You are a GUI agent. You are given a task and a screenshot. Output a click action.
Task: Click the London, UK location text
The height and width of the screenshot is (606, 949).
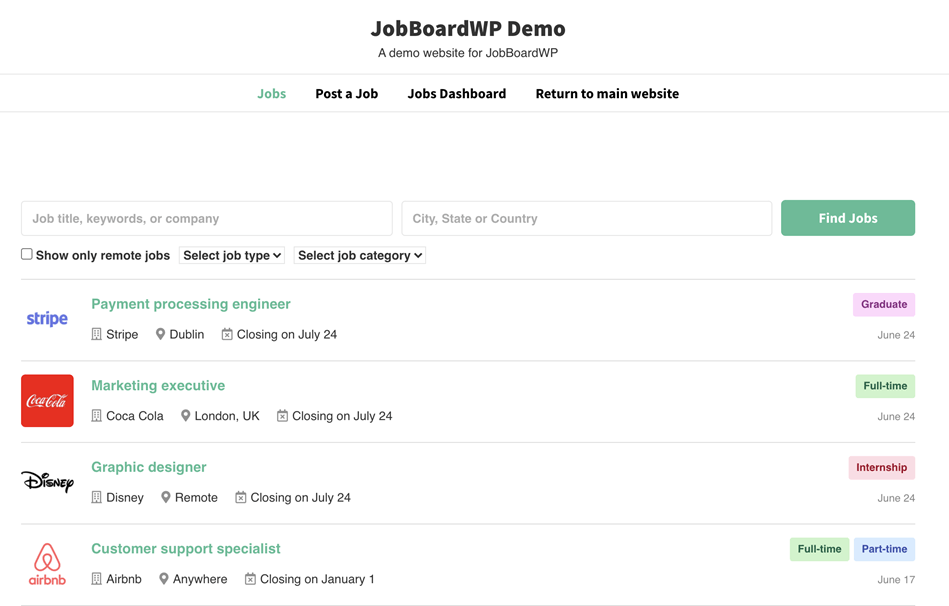point(227,416)
